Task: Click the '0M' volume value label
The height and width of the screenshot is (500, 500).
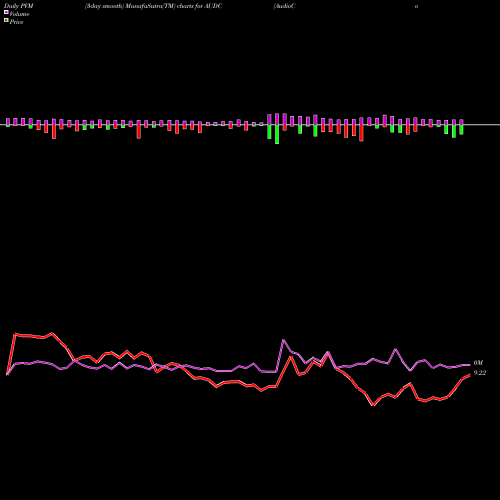Action: click(478, 363)
